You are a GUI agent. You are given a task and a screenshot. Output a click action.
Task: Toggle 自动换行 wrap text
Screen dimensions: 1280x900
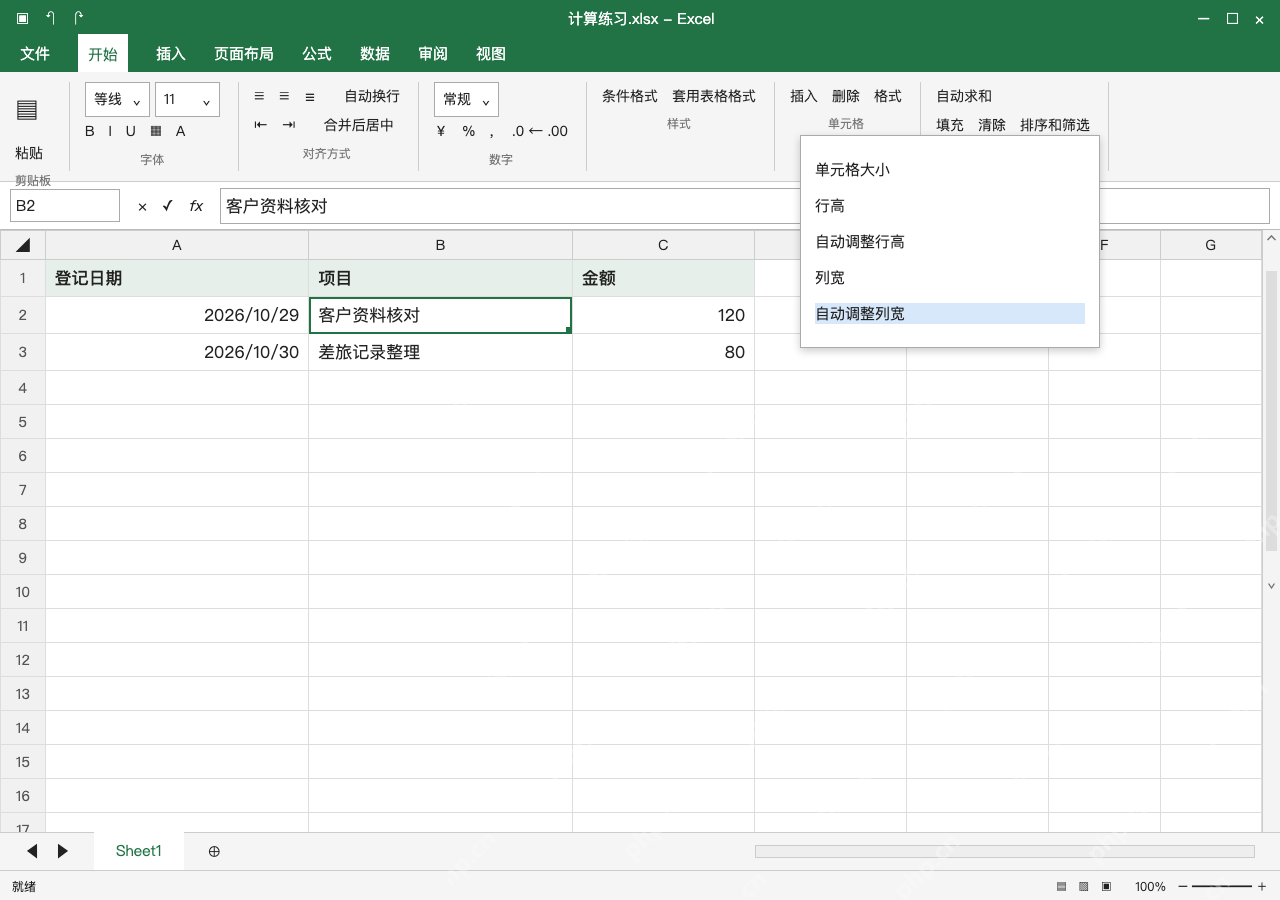click(372, 96)
